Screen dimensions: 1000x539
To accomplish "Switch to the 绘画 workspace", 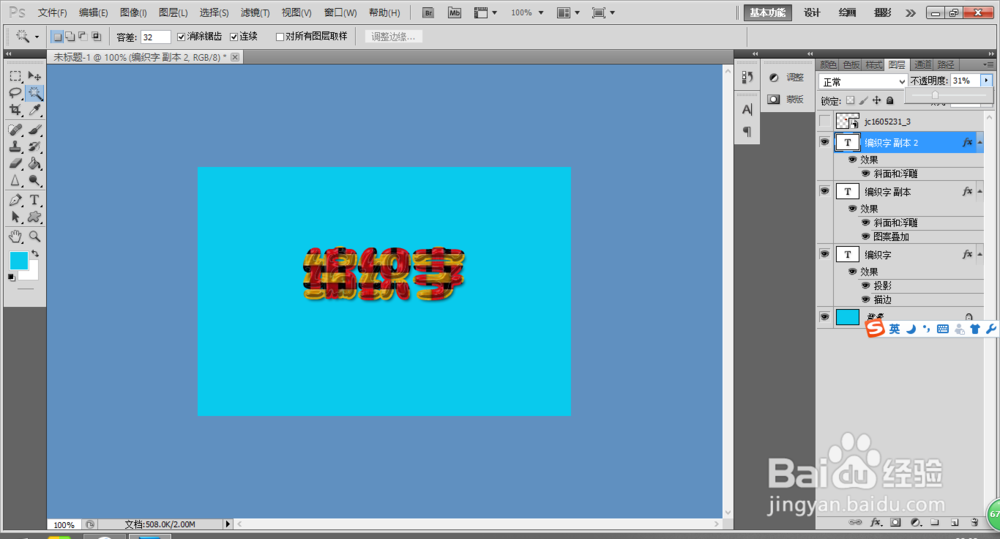I will 847,13.
